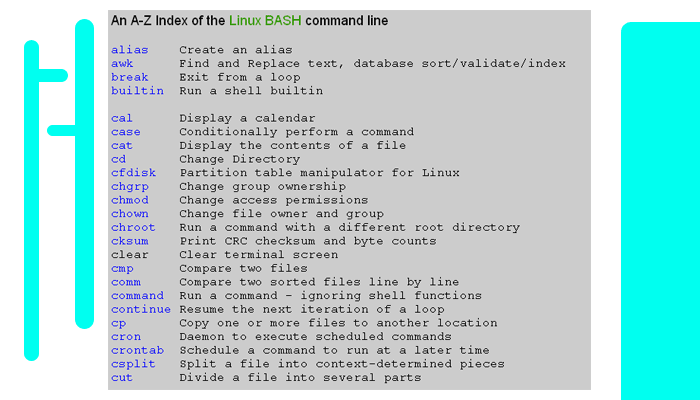Select the case command link
This screenshot has height=400, width=700.
[x=125, y=132]
